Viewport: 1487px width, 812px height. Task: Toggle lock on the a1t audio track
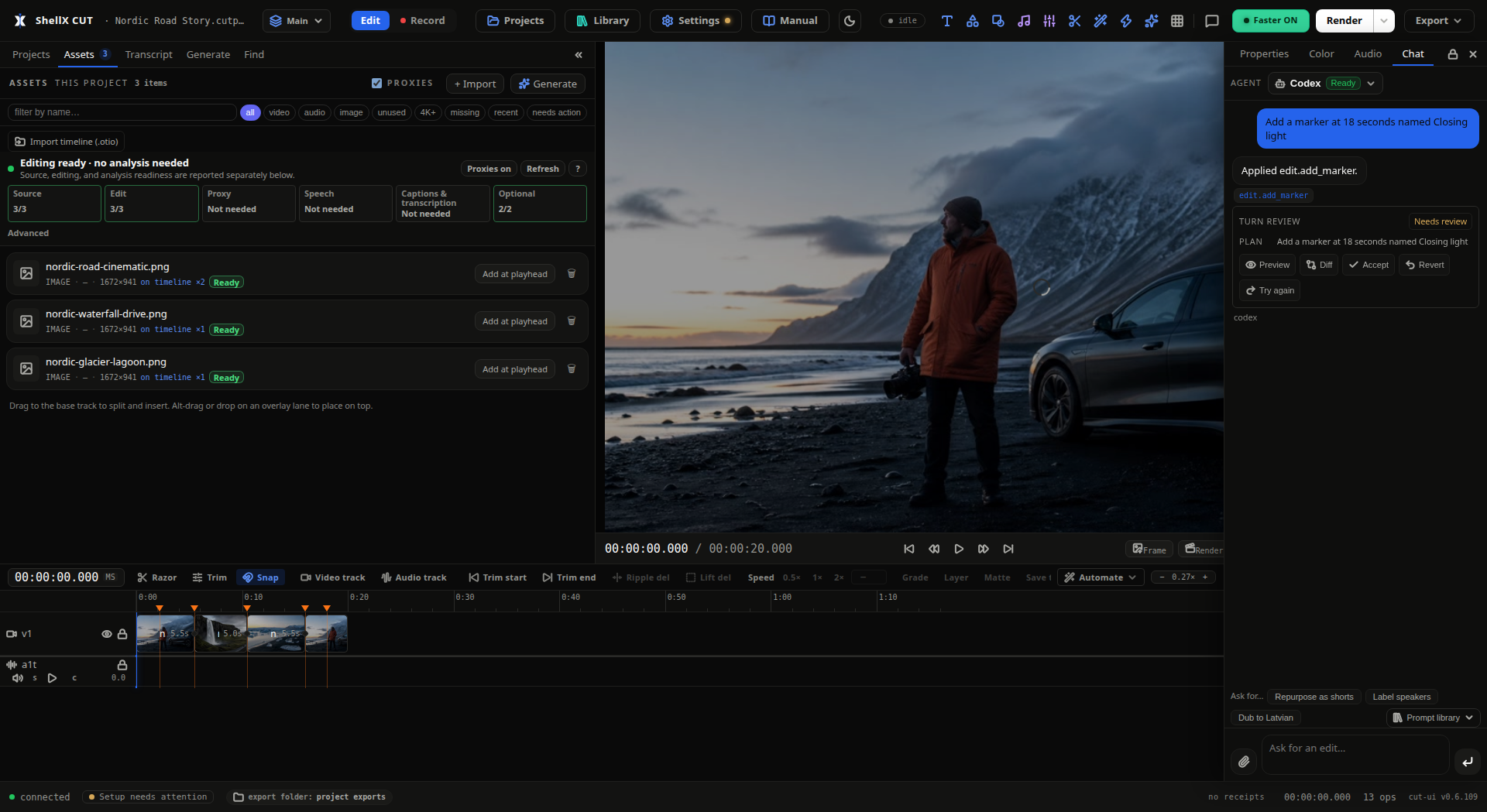[x=122, y=665]
